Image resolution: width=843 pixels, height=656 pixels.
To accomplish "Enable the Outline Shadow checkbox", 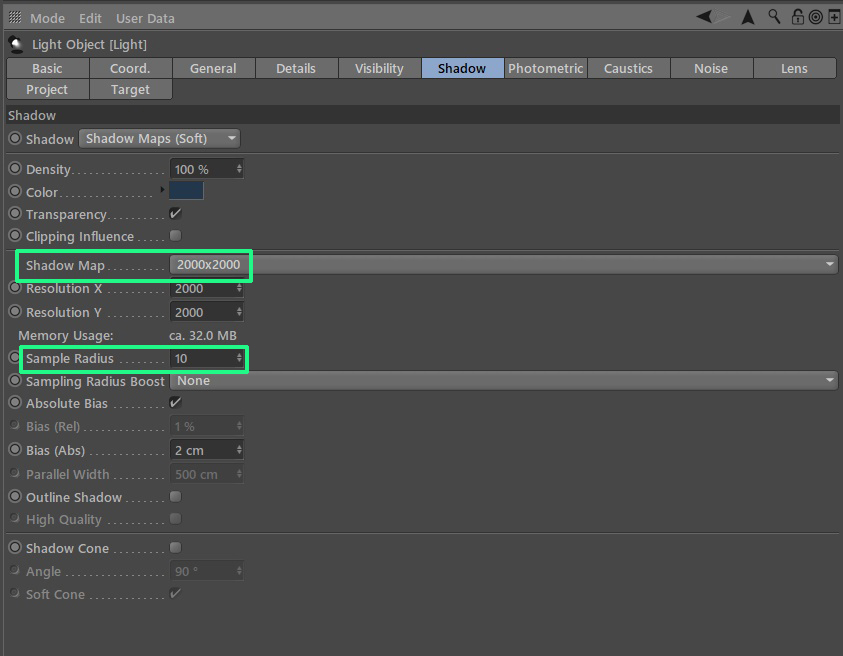I will [175, 496].
